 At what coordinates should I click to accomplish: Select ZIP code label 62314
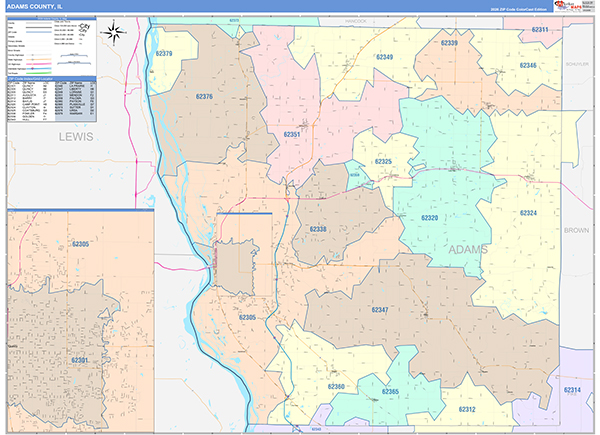[572, 390]
